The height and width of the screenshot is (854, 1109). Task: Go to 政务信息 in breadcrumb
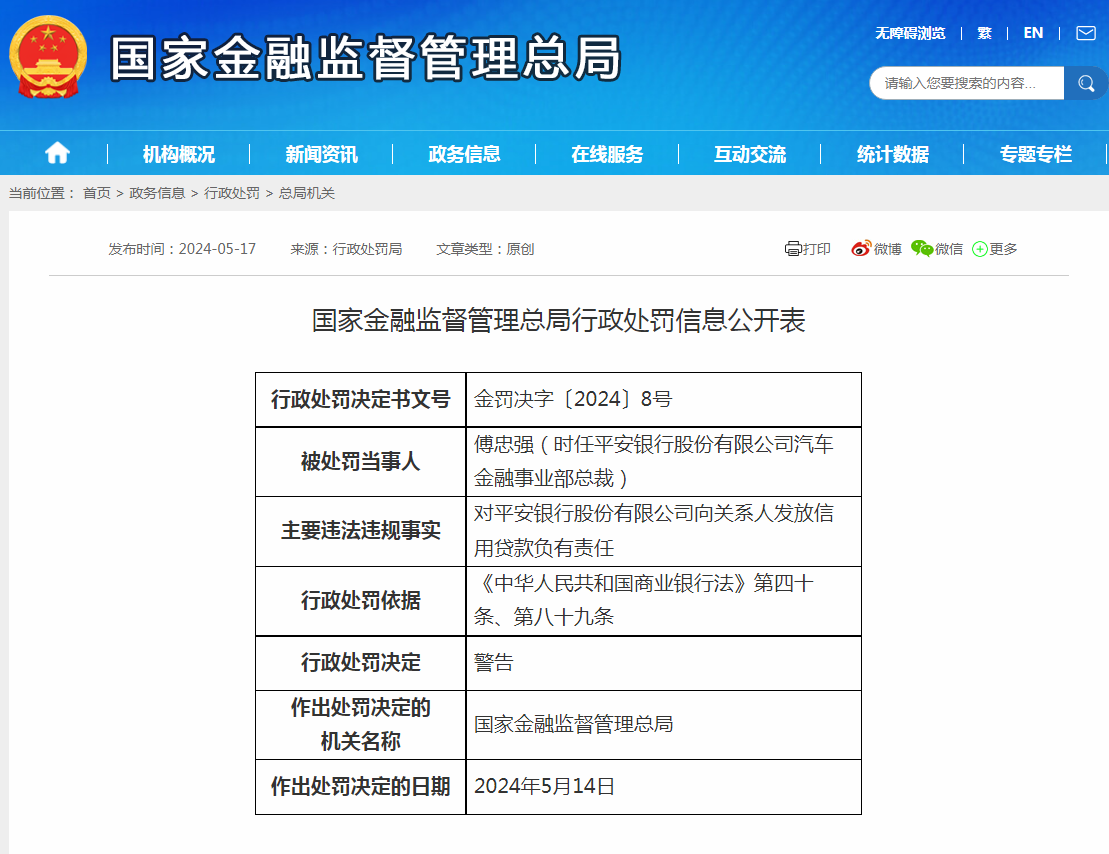point(157,193)
